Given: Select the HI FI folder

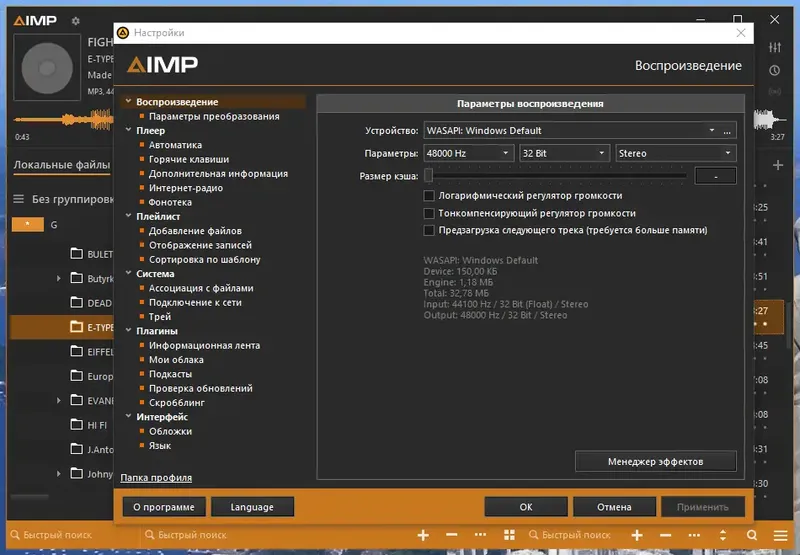Looking at the screenshot, I should tap(89, 425).
